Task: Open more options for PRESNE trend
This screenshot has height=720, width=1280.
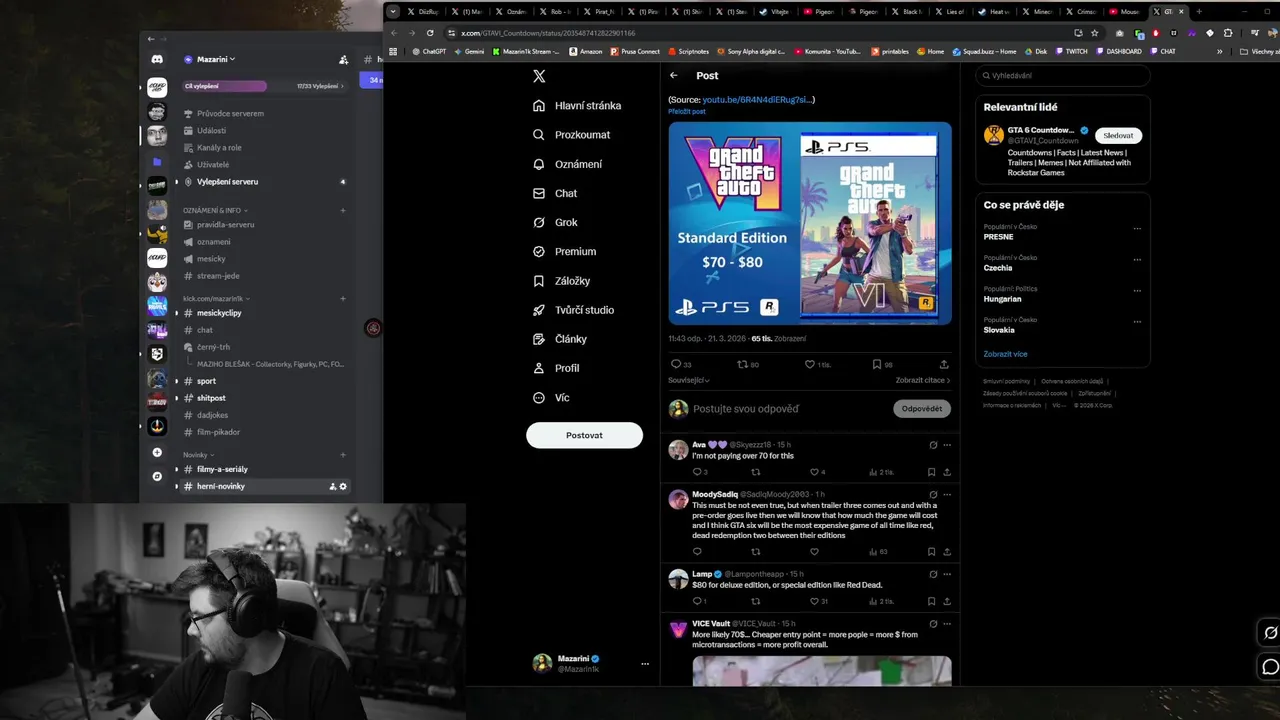Action: click(1137, 229)
